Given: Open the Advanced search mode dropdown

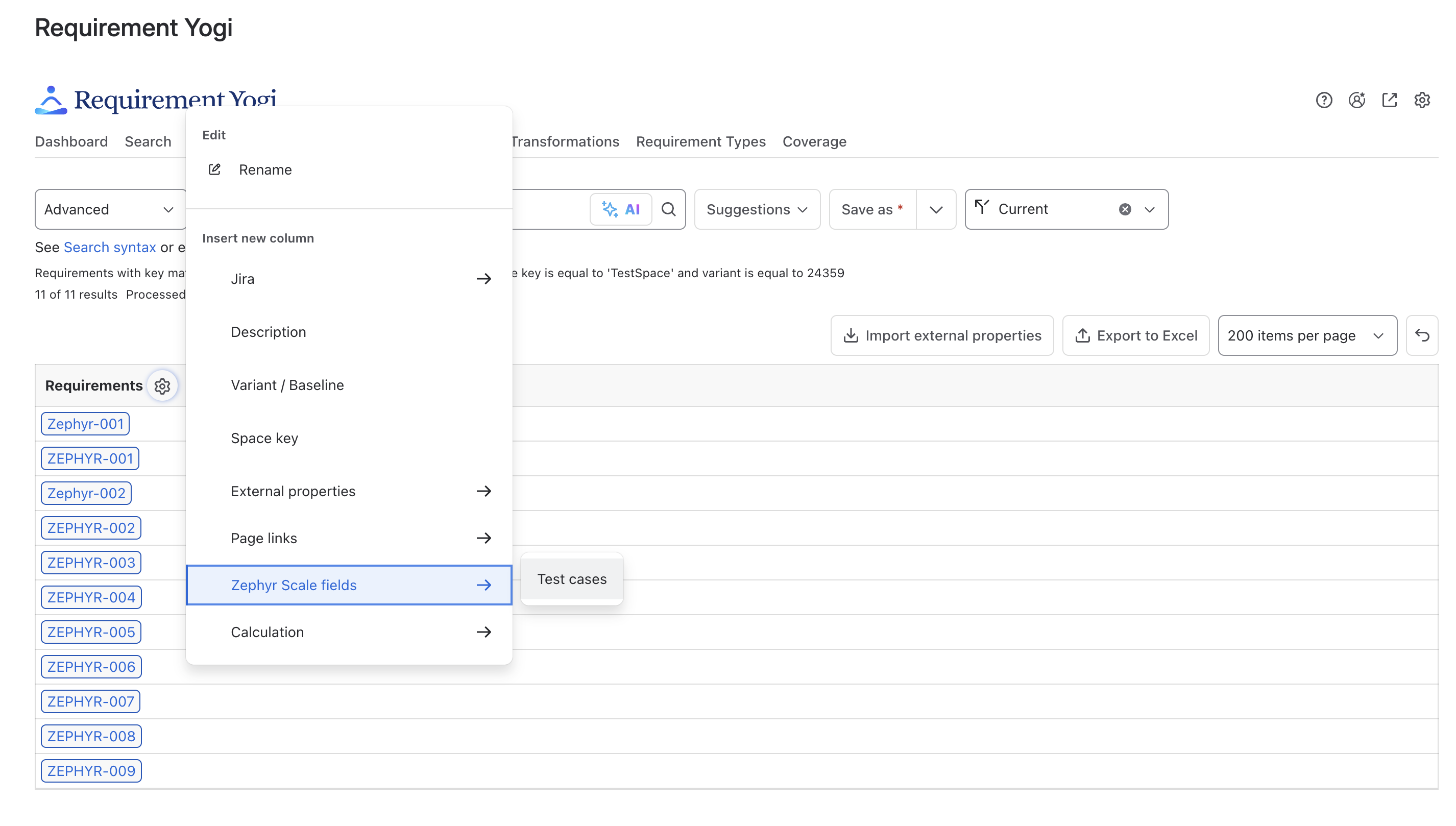Looking at the screenshot, I should coord(111,209).
